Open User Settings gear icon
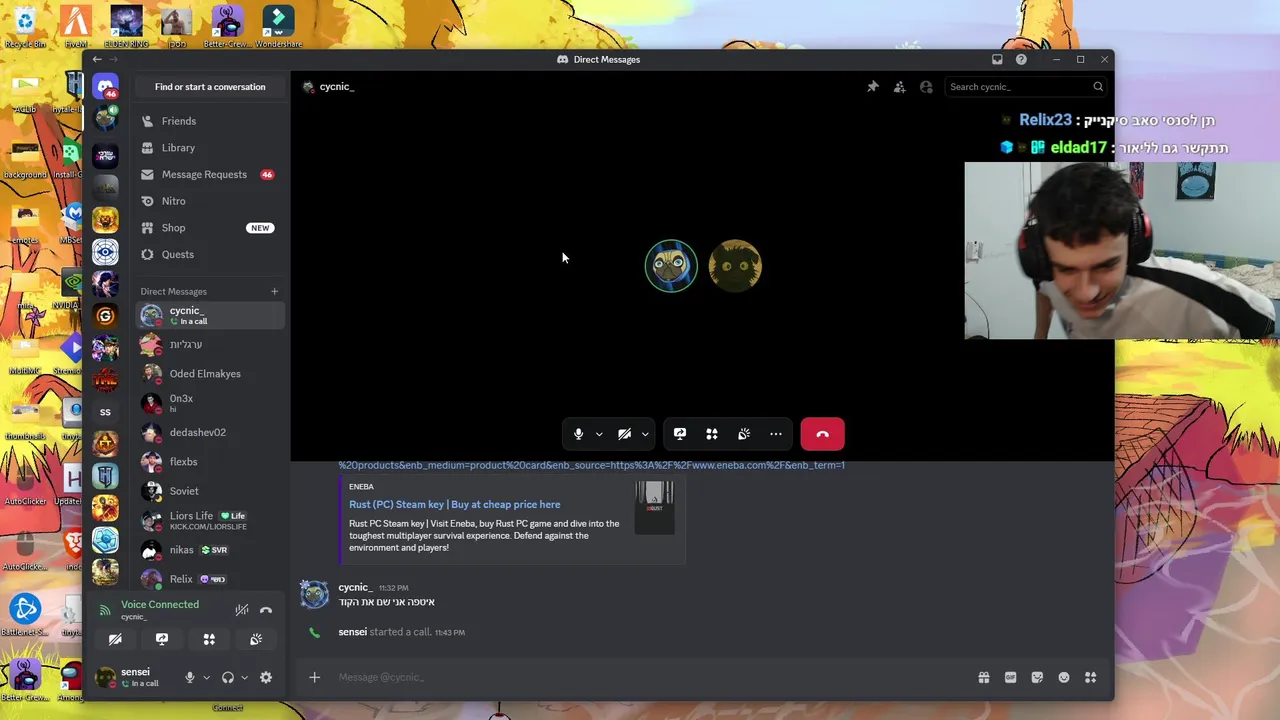 266,677
